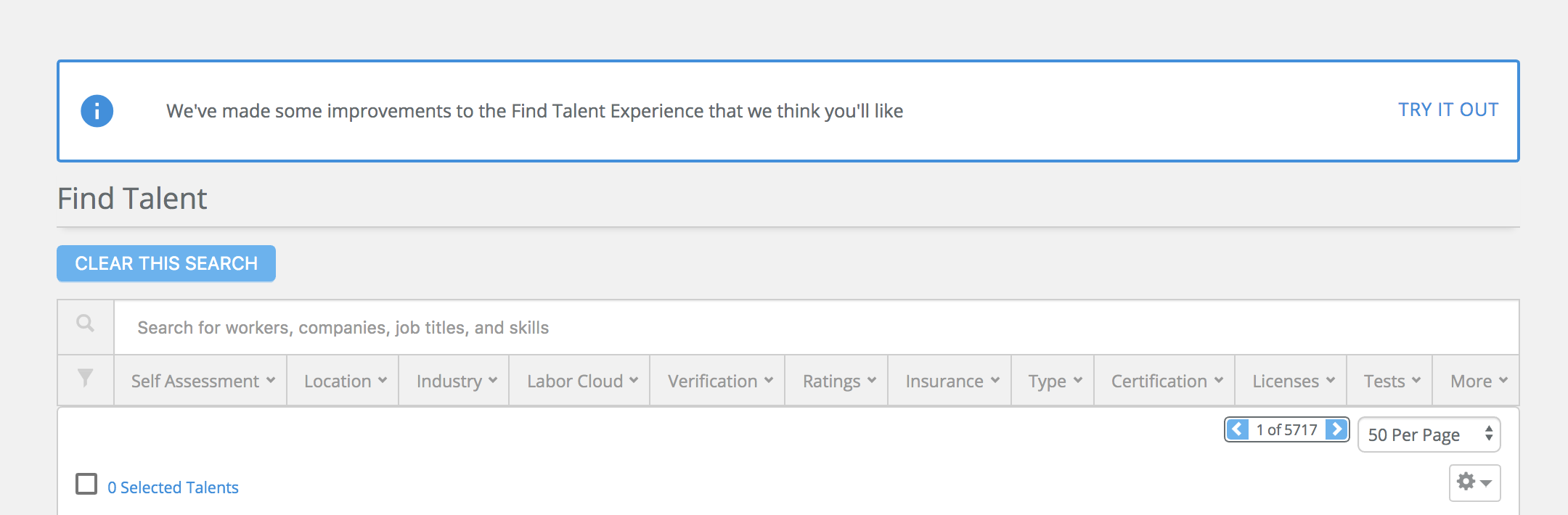Click the More filters dropdown
Viewport: 1568px width, 515px height.
tap(1478, 381)
